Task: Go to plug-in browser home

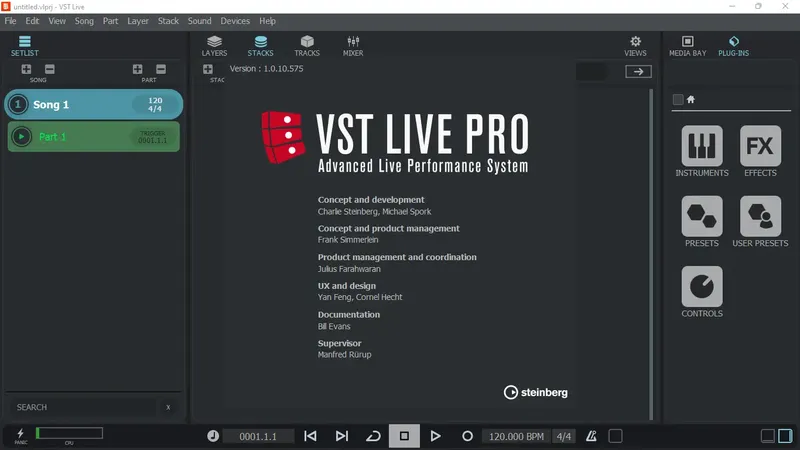Action: 691,99
